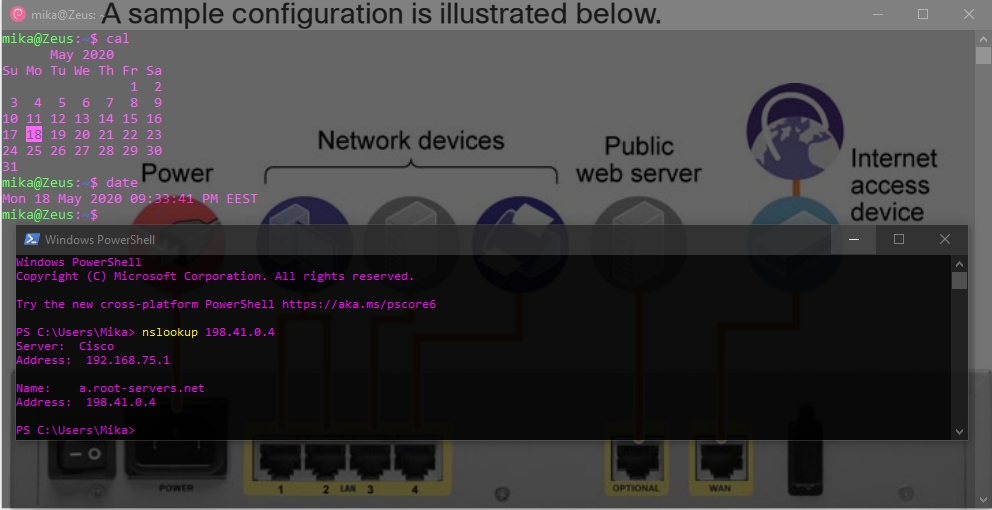Click the PowerShell scrollbar up arrow
Screen dimensions: 992x510
click(x=959, y=264)
